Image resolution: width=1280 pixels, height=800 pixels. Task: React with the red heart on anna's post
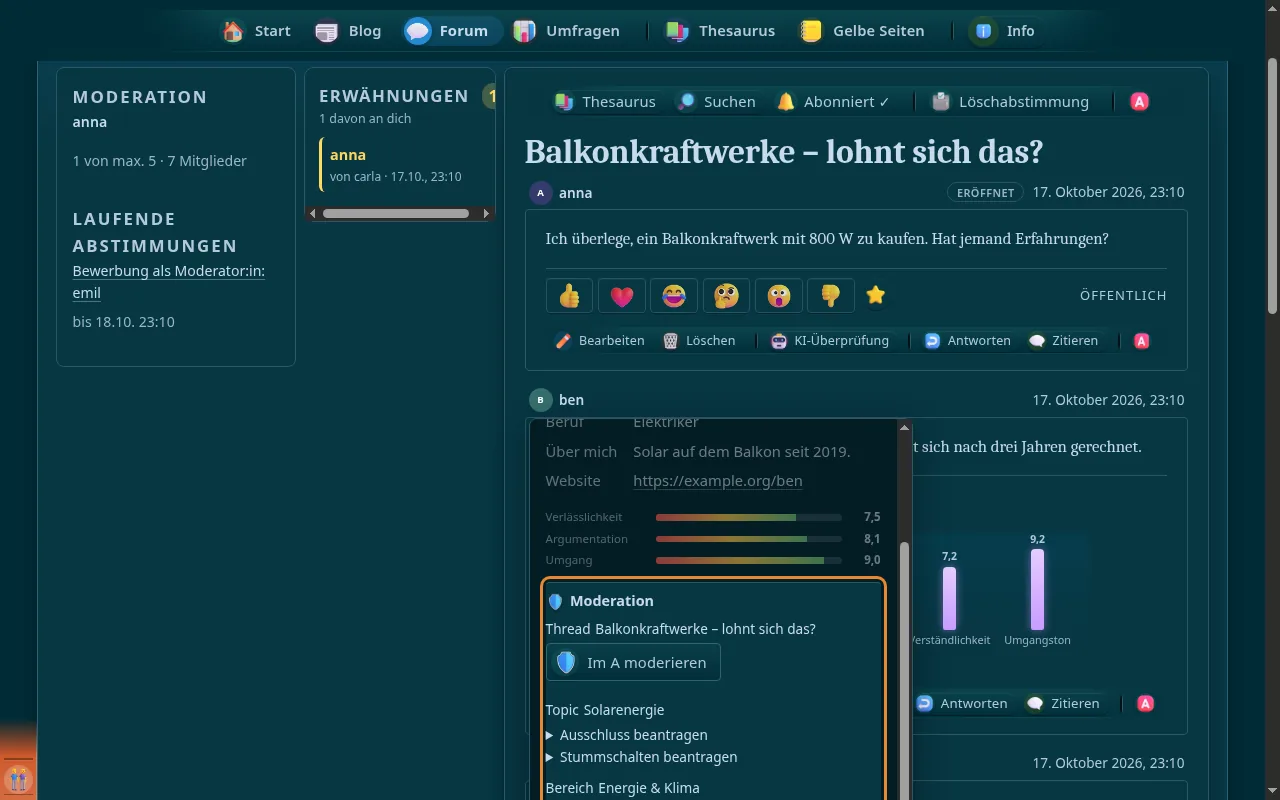click(622, 296)
